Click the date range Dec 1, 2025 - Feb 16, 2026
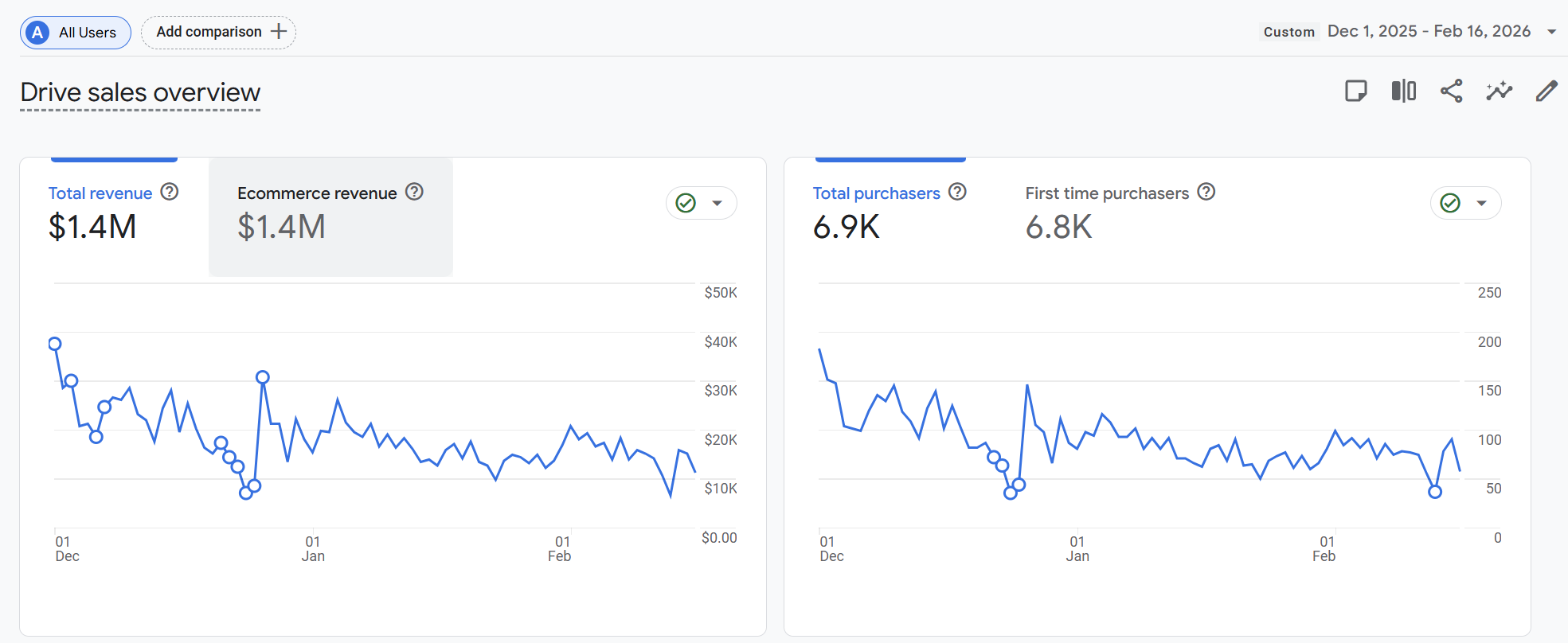 (1429, 31)
